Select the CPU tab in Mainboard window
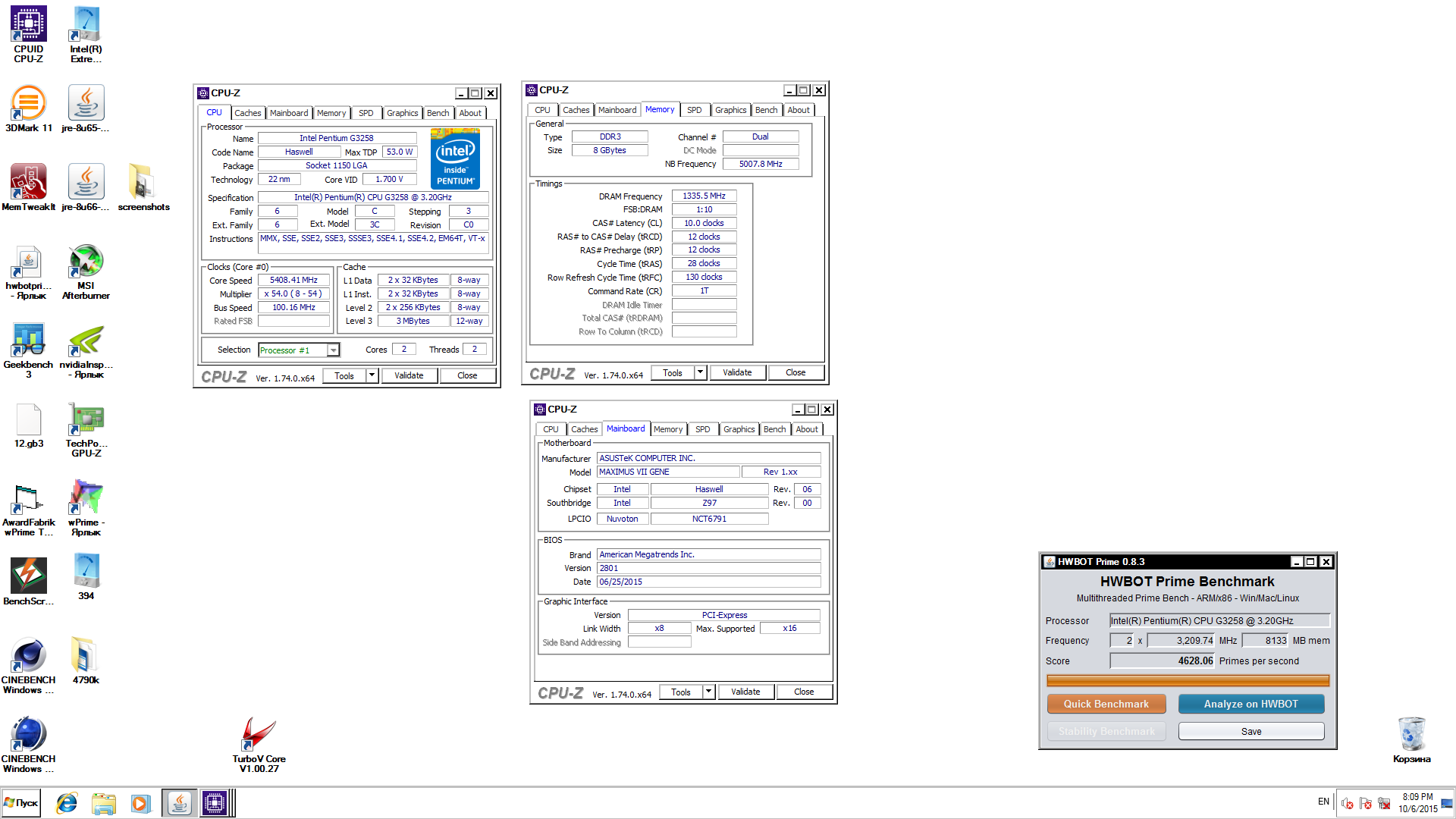The height and width of the screenshot is (819, 1456). tap(551, 429)
